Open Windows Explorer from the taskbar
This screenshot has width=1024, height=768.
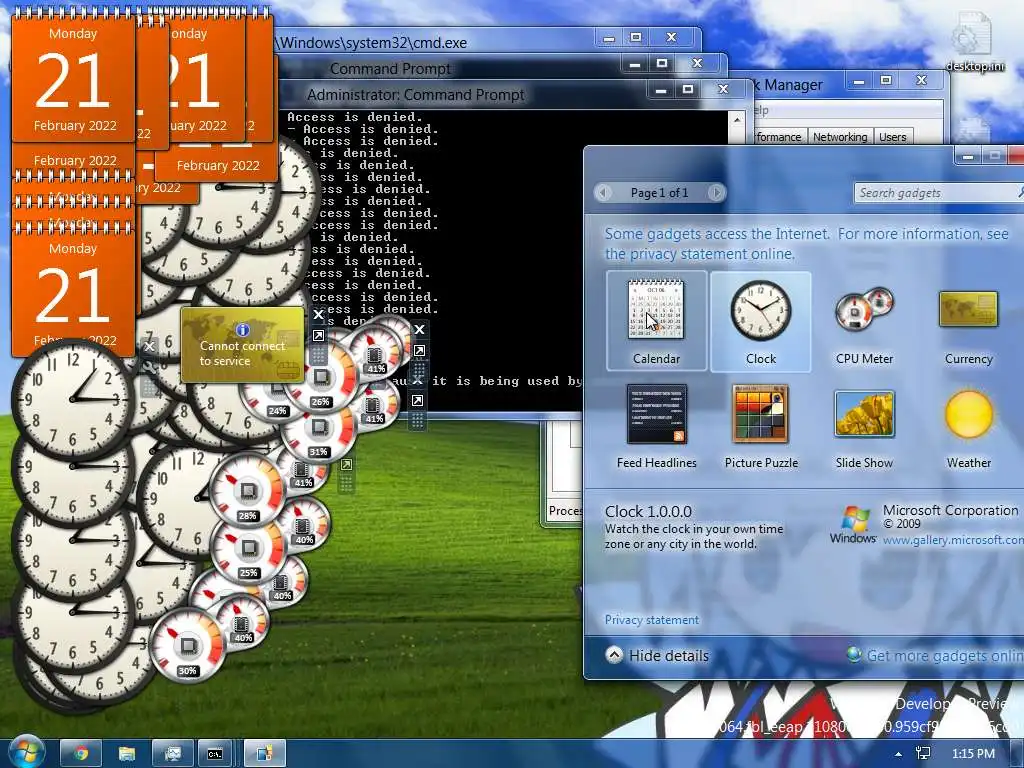pos(126,754)
